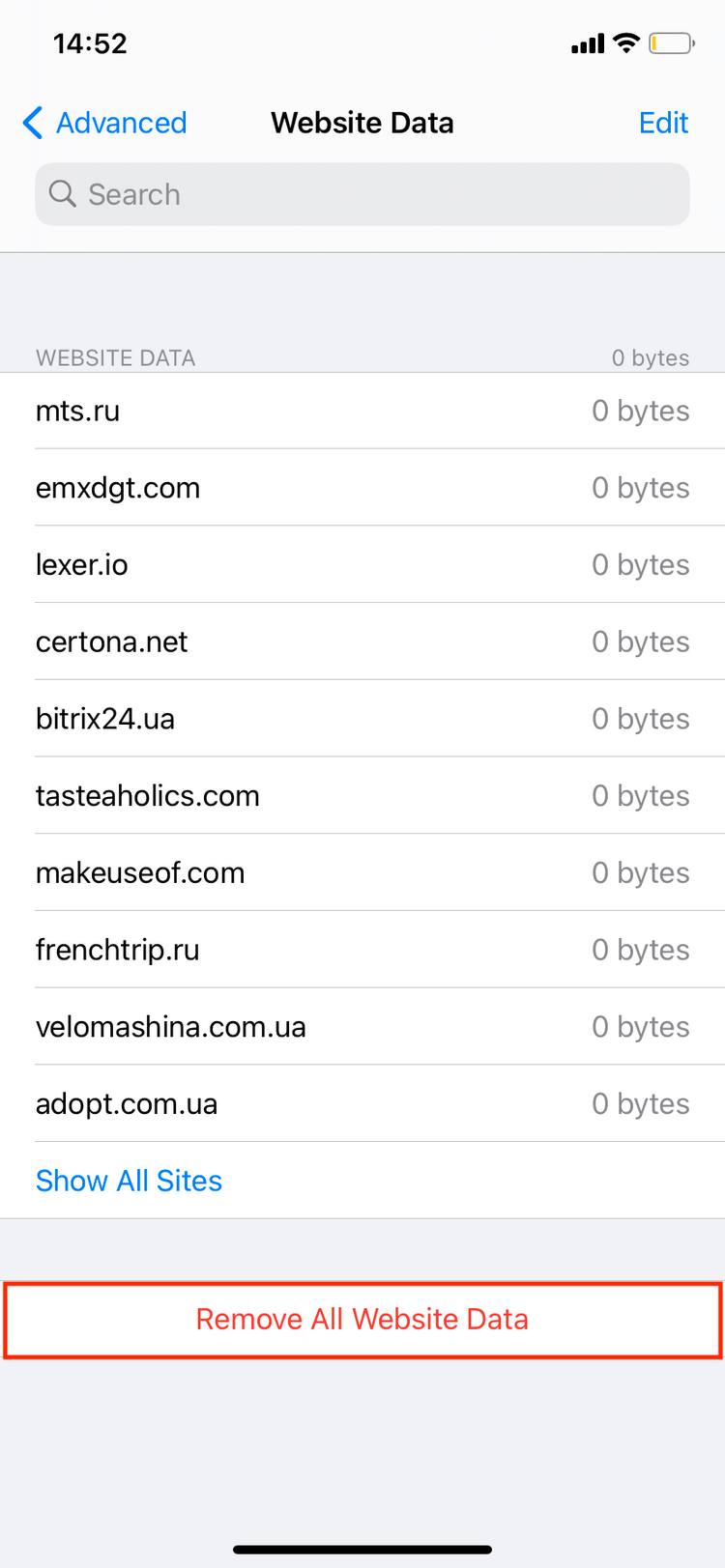
Task: Expand list with Show All Sites
Action: (x=129, y=1181)
